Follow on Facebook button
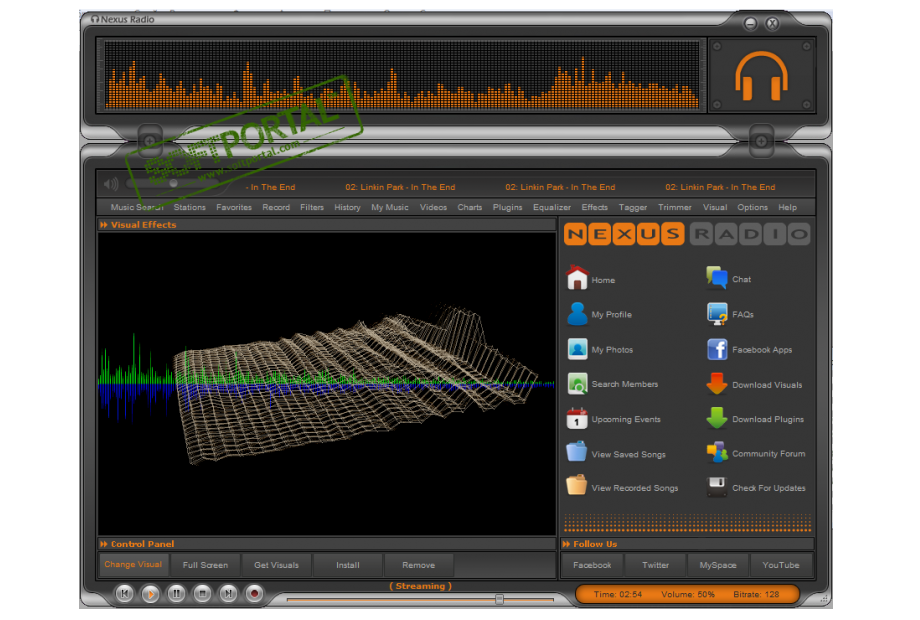The width and height of the screenshot is (920, 620). [x=592, y=565]
